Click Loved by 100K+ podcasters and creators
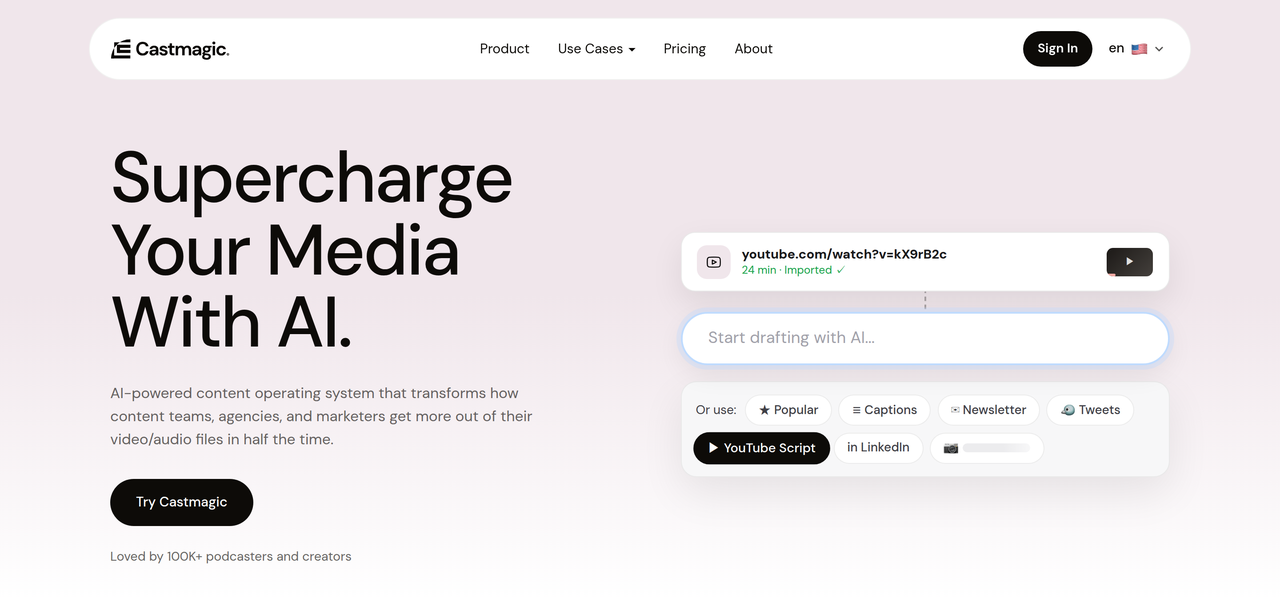Screen dimensions: 1280x614 point(231,556)
